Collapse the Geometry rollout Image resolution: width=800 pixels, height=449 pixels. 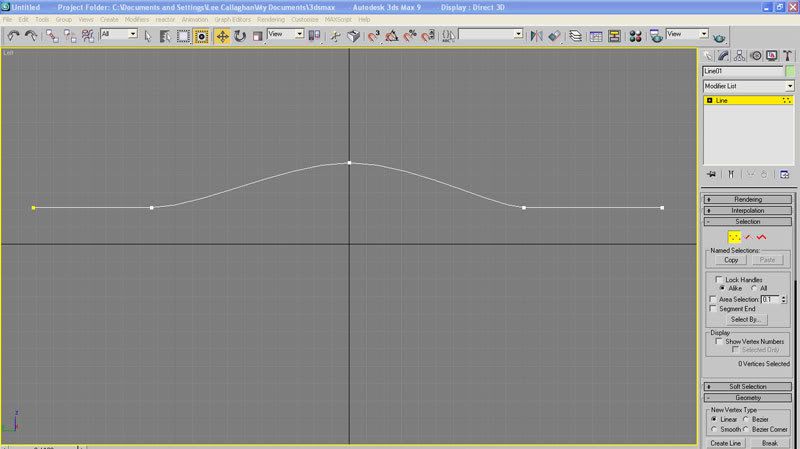748,398
